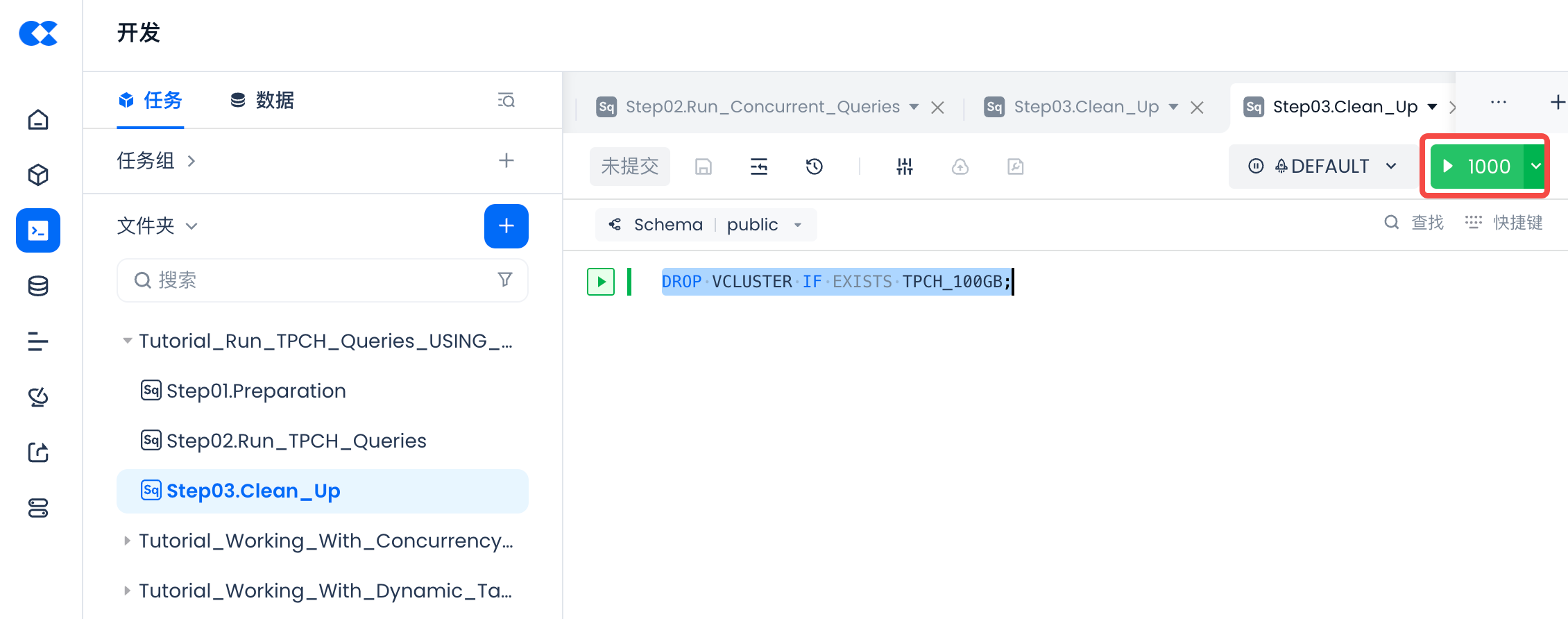Collapse the Tutorial_Run_TPCH_Queries folder
1568x619 pixels.
pyautogui.click(x=127, y=341)
